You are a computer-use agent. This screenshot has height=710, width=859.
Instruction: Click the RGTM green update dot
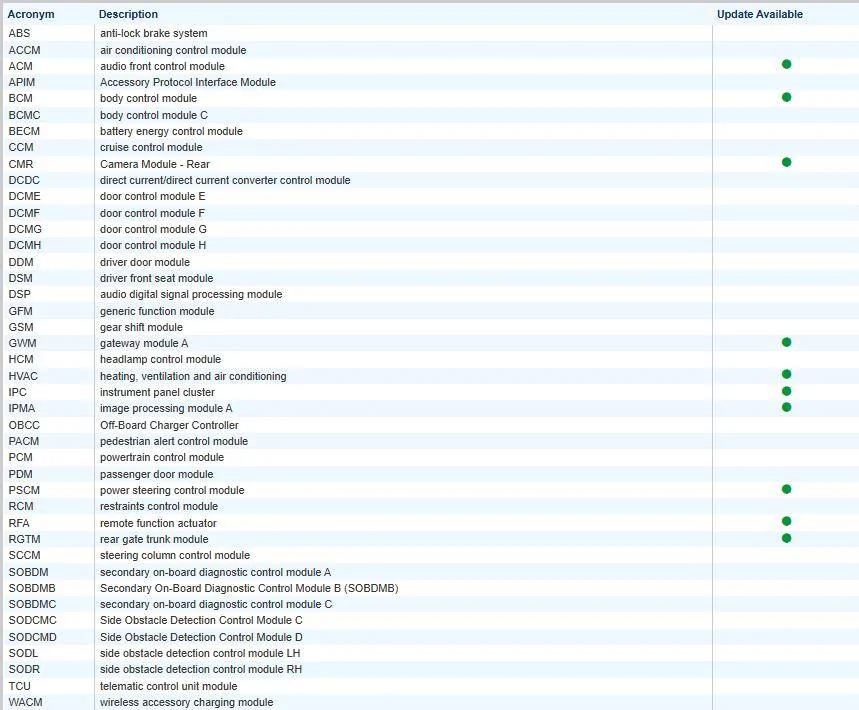click(786, 538)
